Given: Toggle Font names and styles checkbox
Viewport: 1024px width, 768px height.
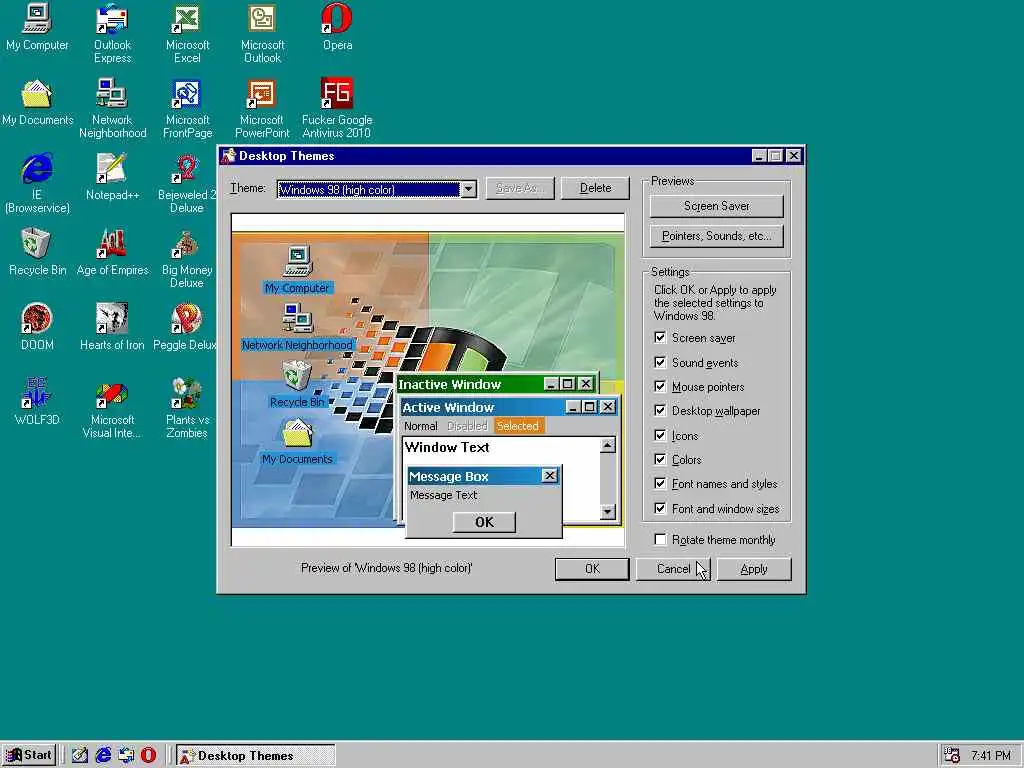Looking at the screenshot, I should (x=660, y=484).
